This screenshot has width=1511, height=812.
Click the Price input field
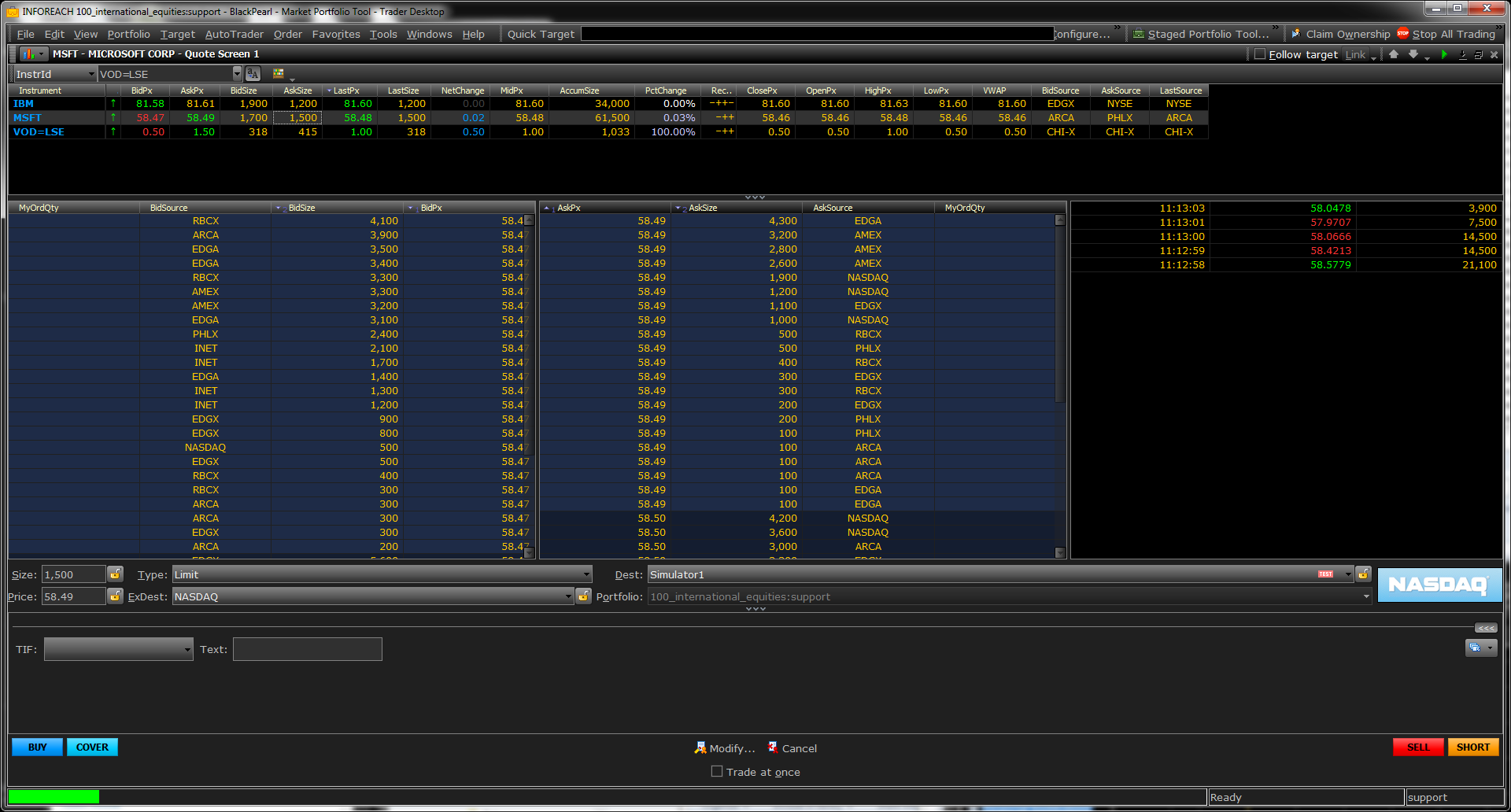(73, 596)
